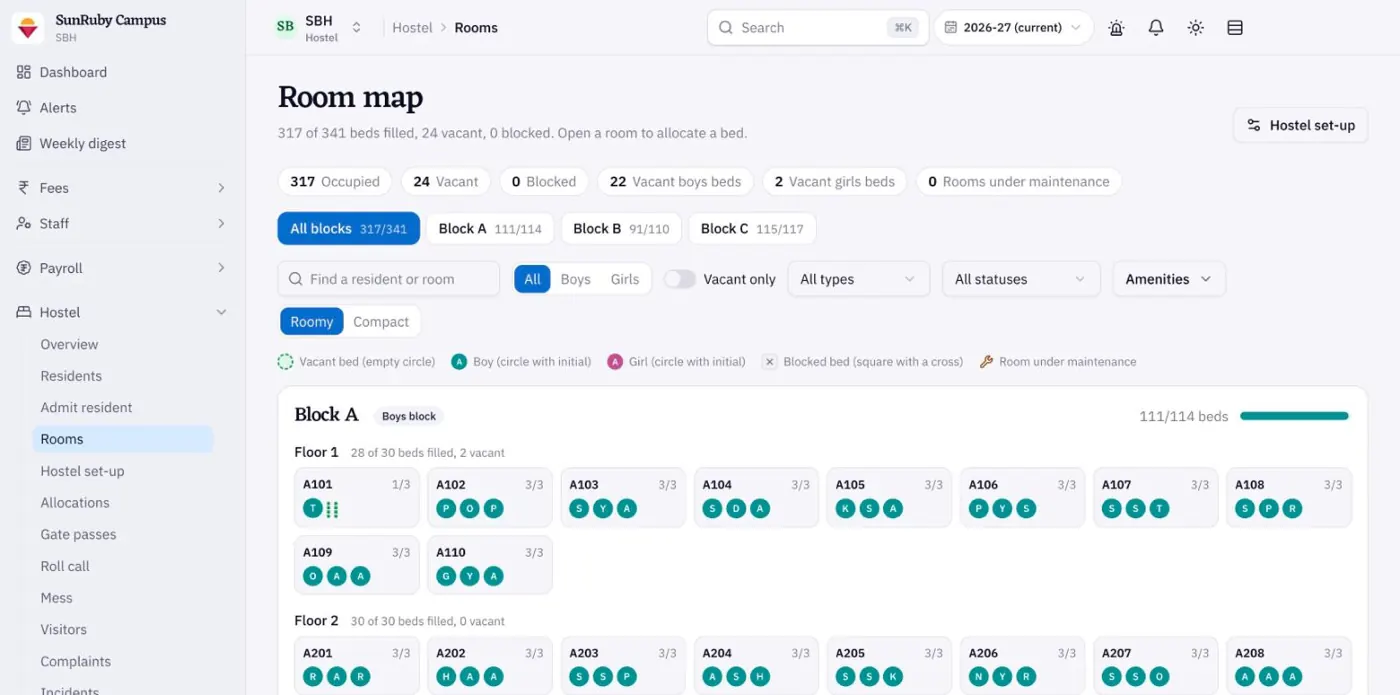This screenshot has width=1400, height=695.
Task: Select the Block C tab
Action: [752, 229]
